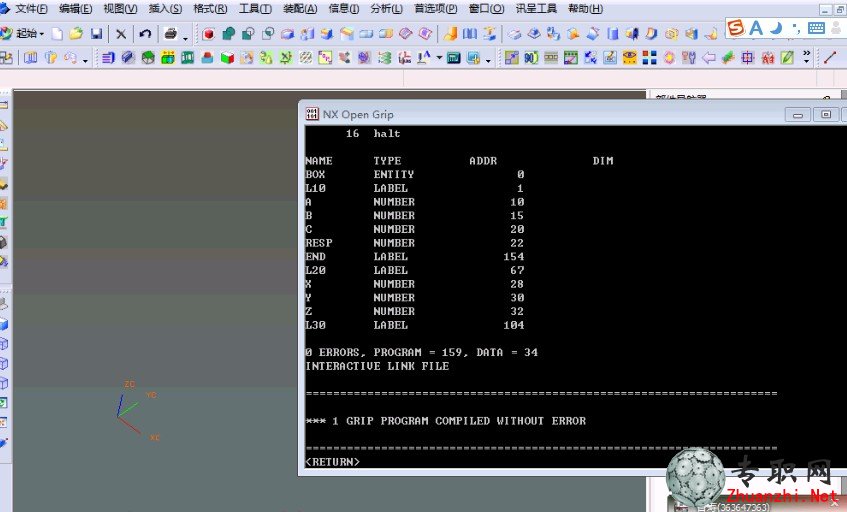Open the Sogou soft keyboard
The image size is (847, 512).
[817, 28]
